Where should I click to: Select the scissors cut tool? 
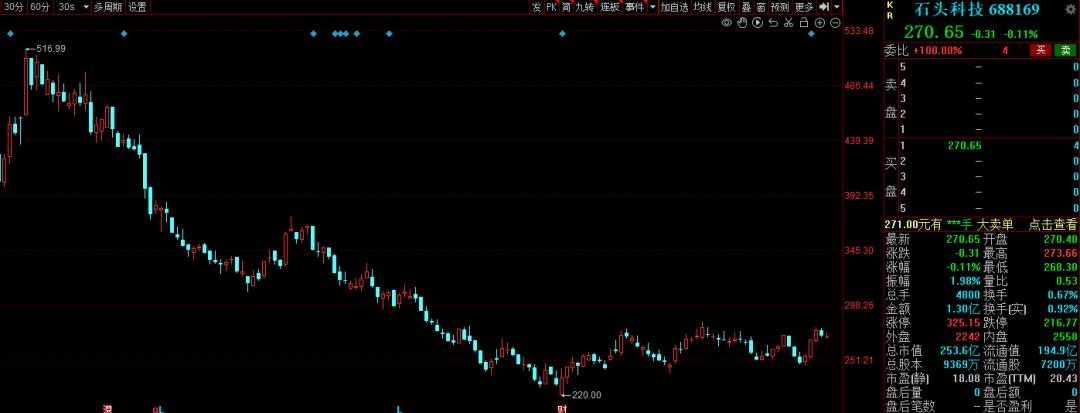pos(789,23)
